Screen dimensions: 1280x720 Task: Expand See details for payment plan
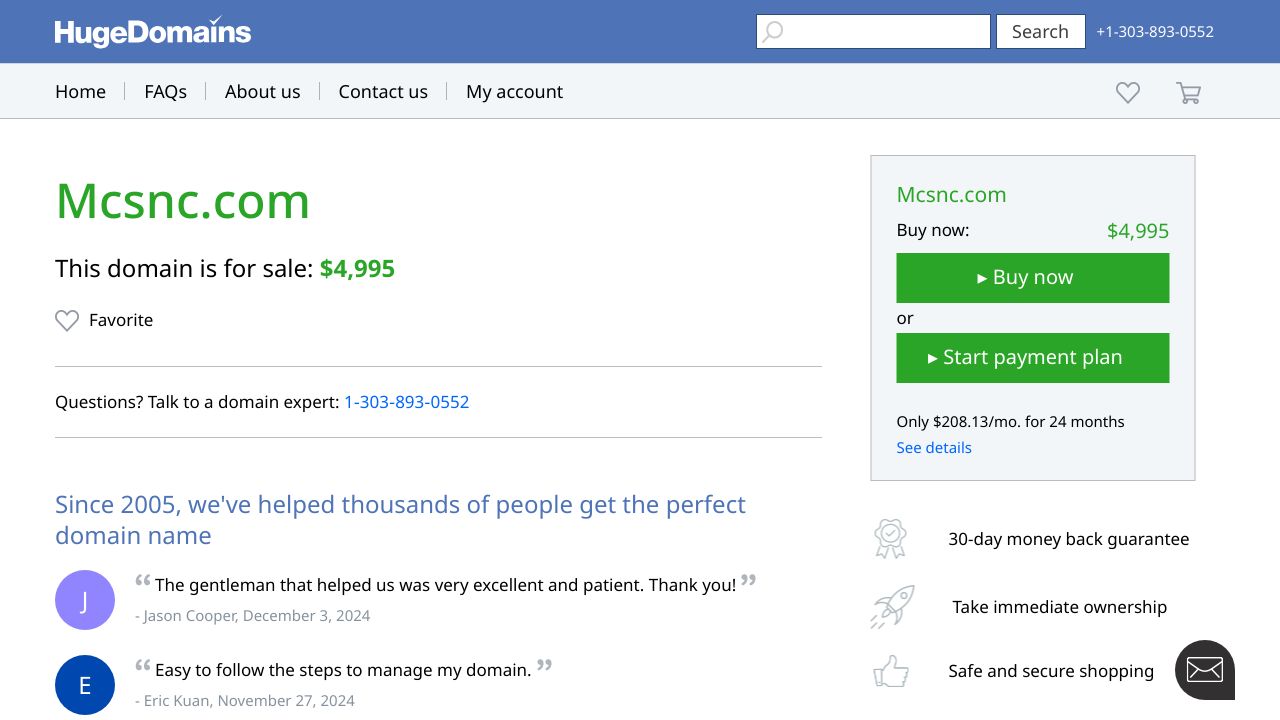933,448
